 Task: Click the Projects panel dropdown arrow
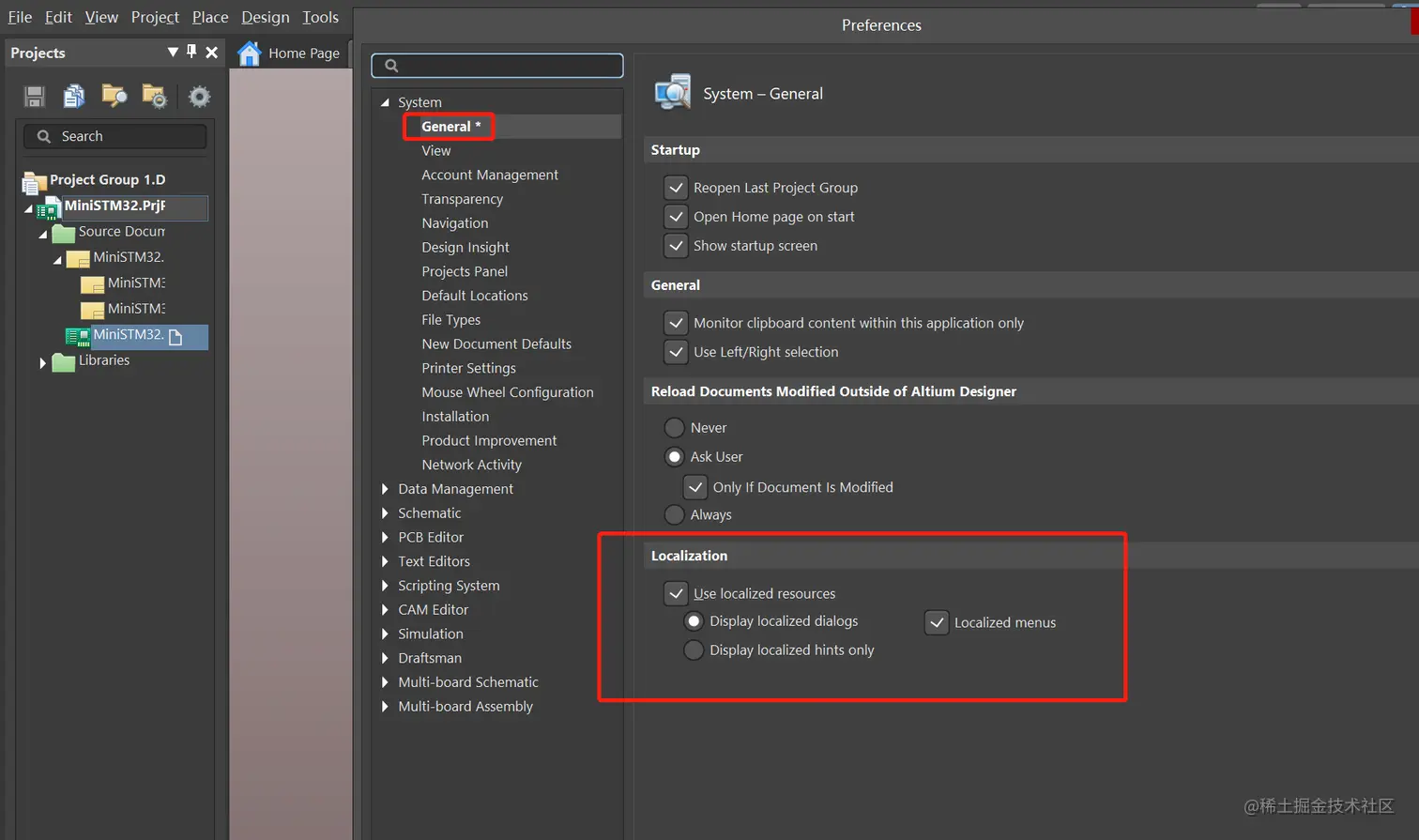point(173,53)
